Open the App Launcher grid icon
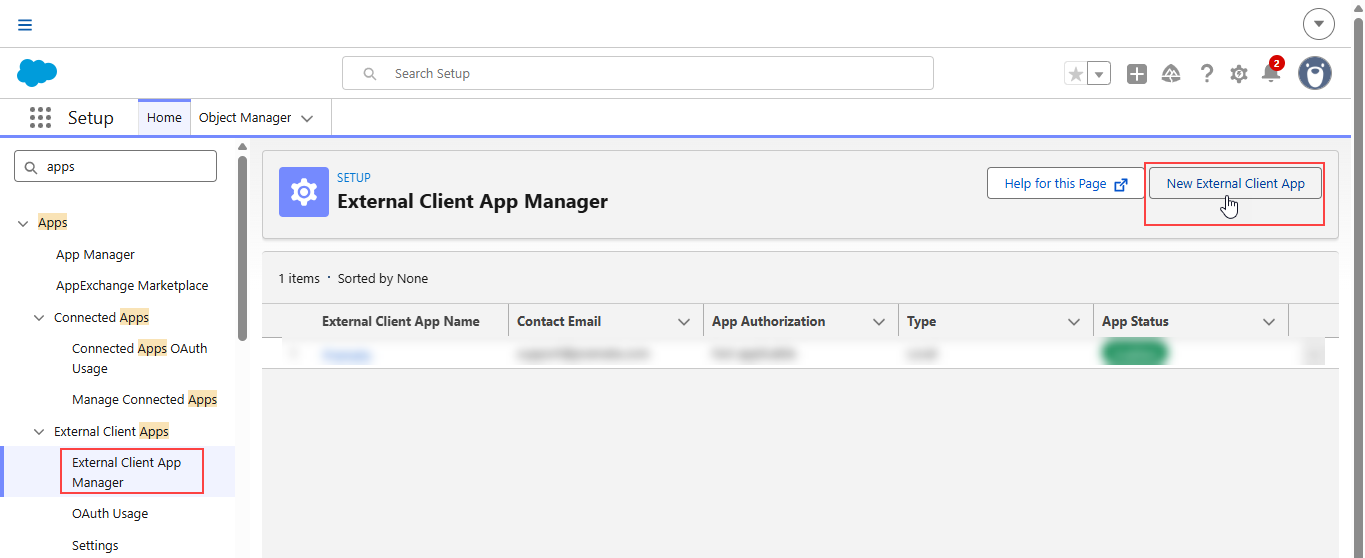 click(40, 118)
